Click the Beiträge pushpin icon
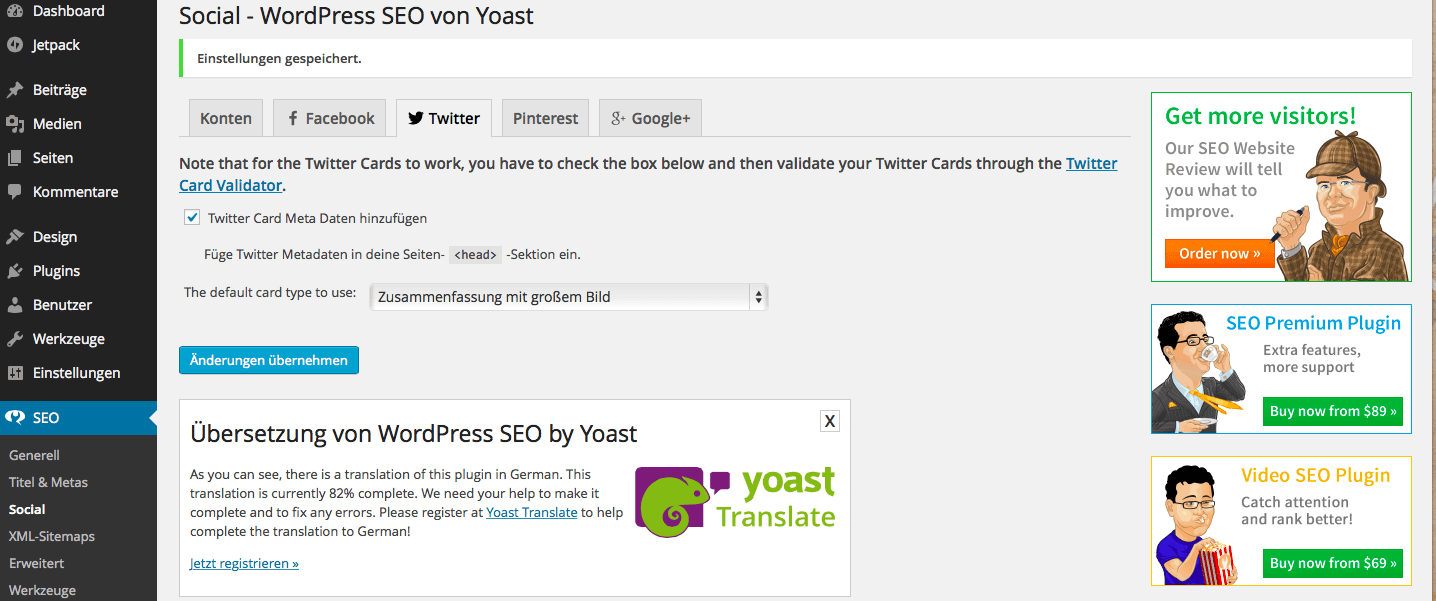1436x601 pixels. coord(15,90)
